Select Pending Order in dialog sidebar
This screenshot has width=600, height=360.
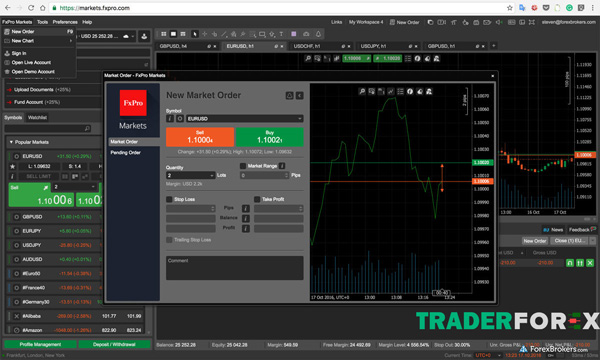tap(126, 153)
